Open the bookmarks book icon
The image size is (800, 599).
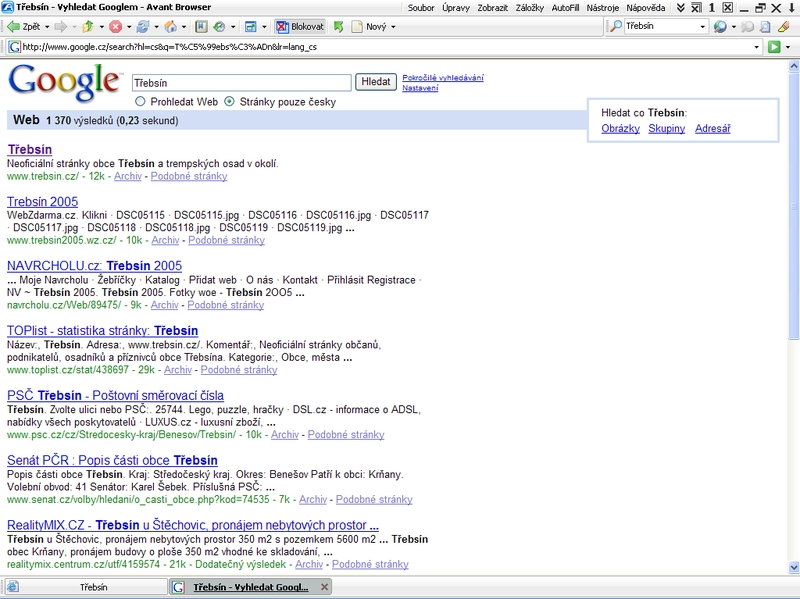pos(202,27)
